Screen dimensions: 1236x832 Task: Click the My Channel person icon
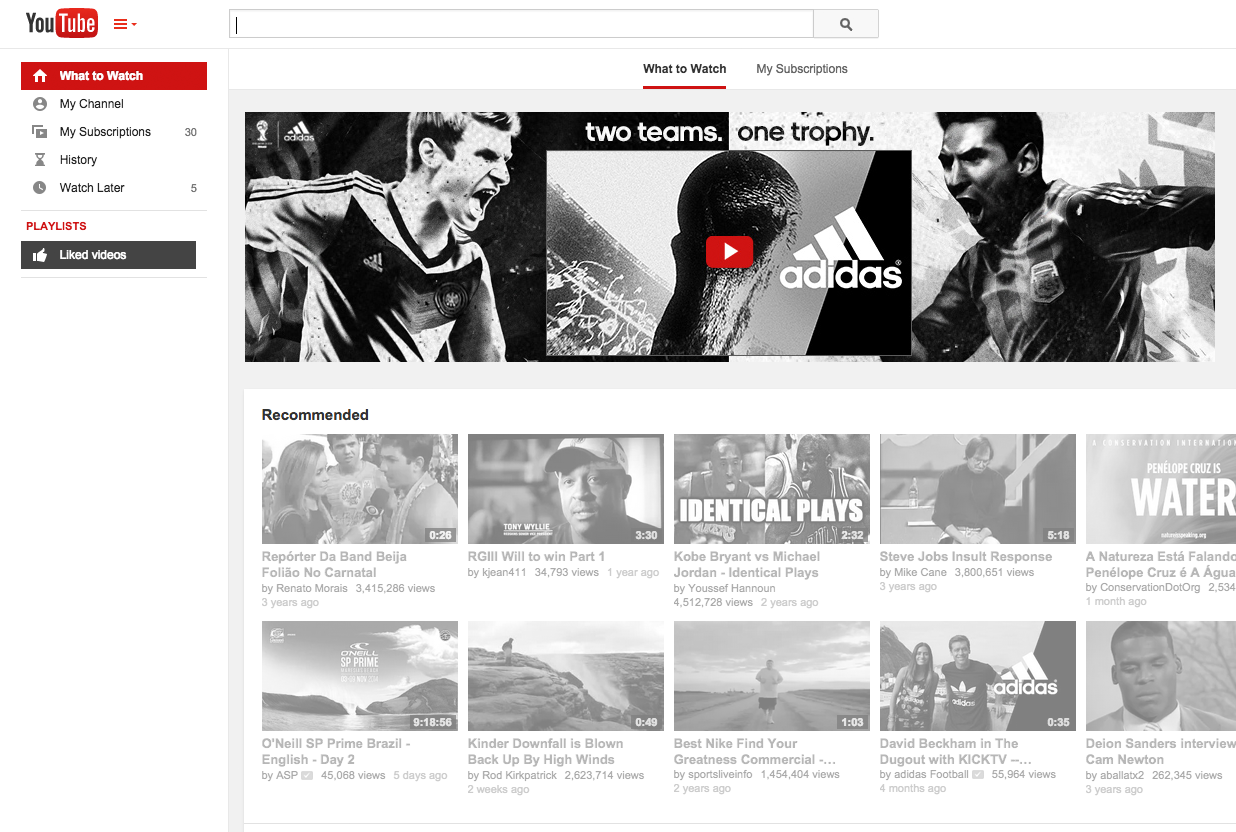(40, 104)
